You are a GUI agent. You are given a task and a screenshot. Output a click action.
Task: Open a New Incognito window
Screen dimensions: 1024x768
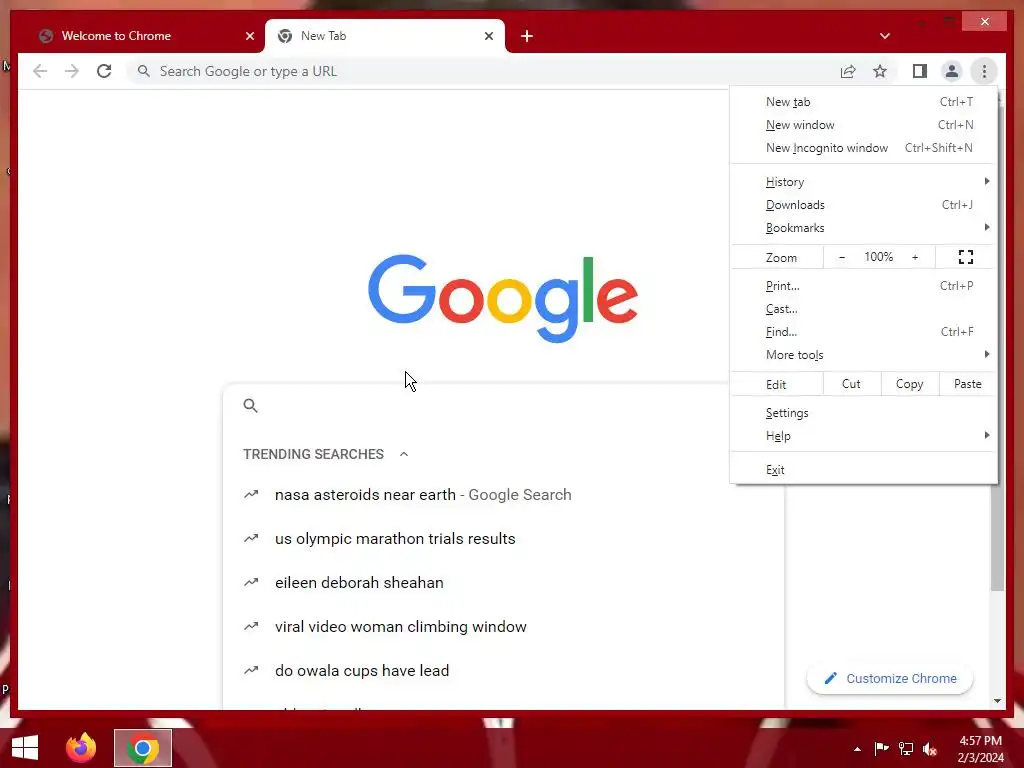pyautogui.click(x=863, y=148)
